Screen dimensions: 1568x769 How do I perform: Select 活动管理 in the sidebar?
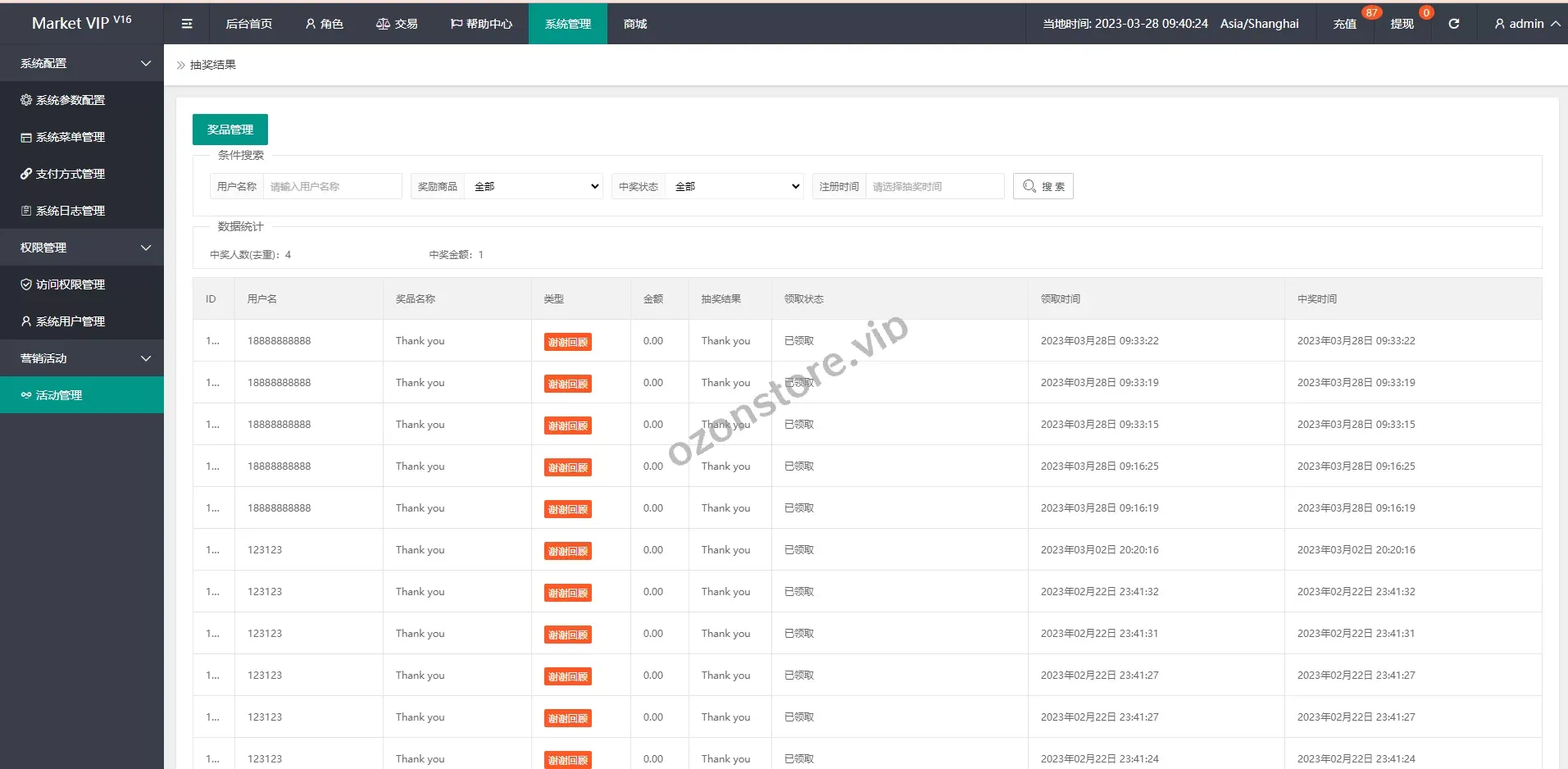pyautogui.click(x=59, y=395)
